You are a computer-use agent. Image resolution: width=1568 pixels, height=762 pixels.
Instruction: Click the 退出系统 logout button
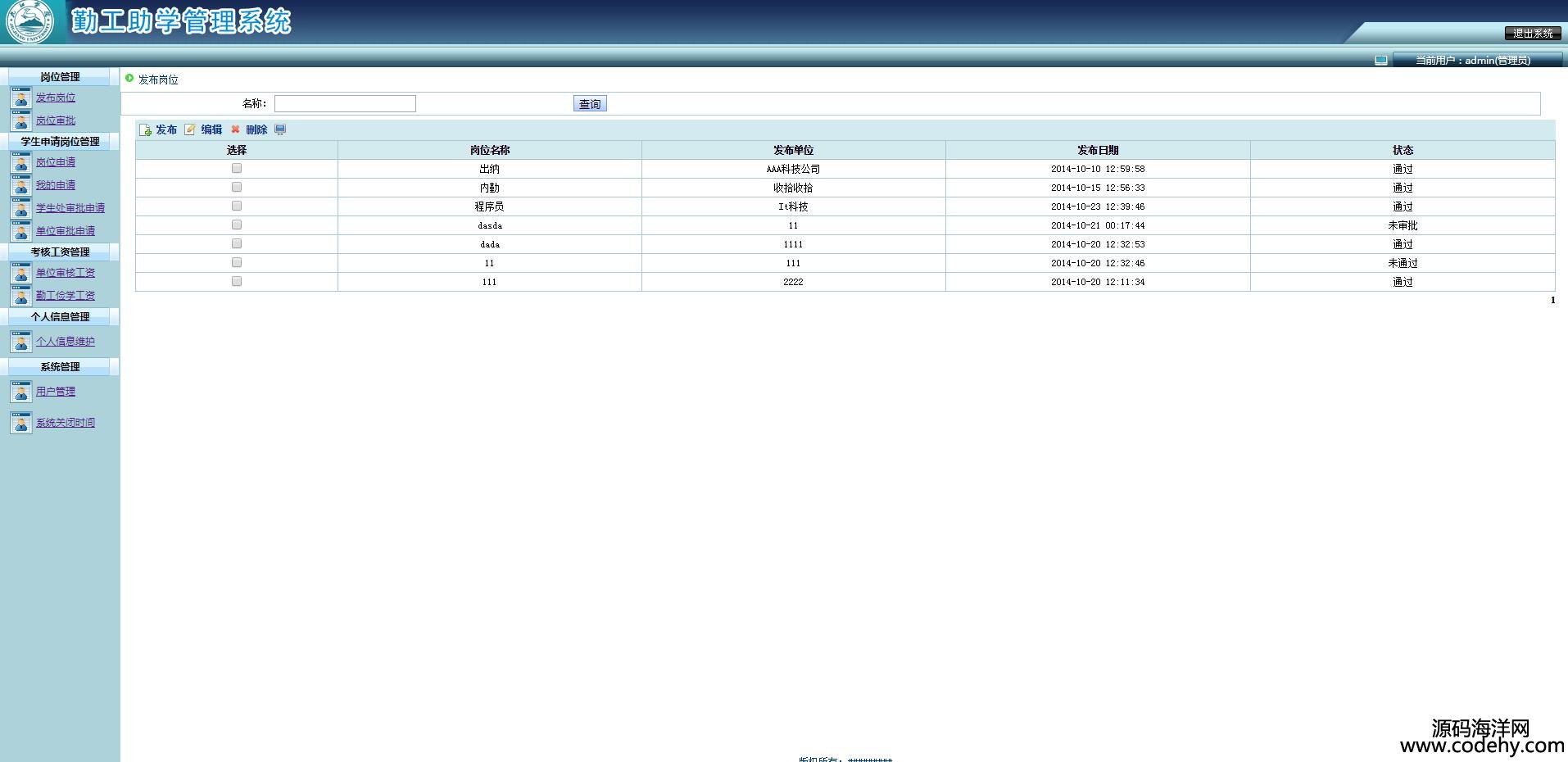[1533, 34]
